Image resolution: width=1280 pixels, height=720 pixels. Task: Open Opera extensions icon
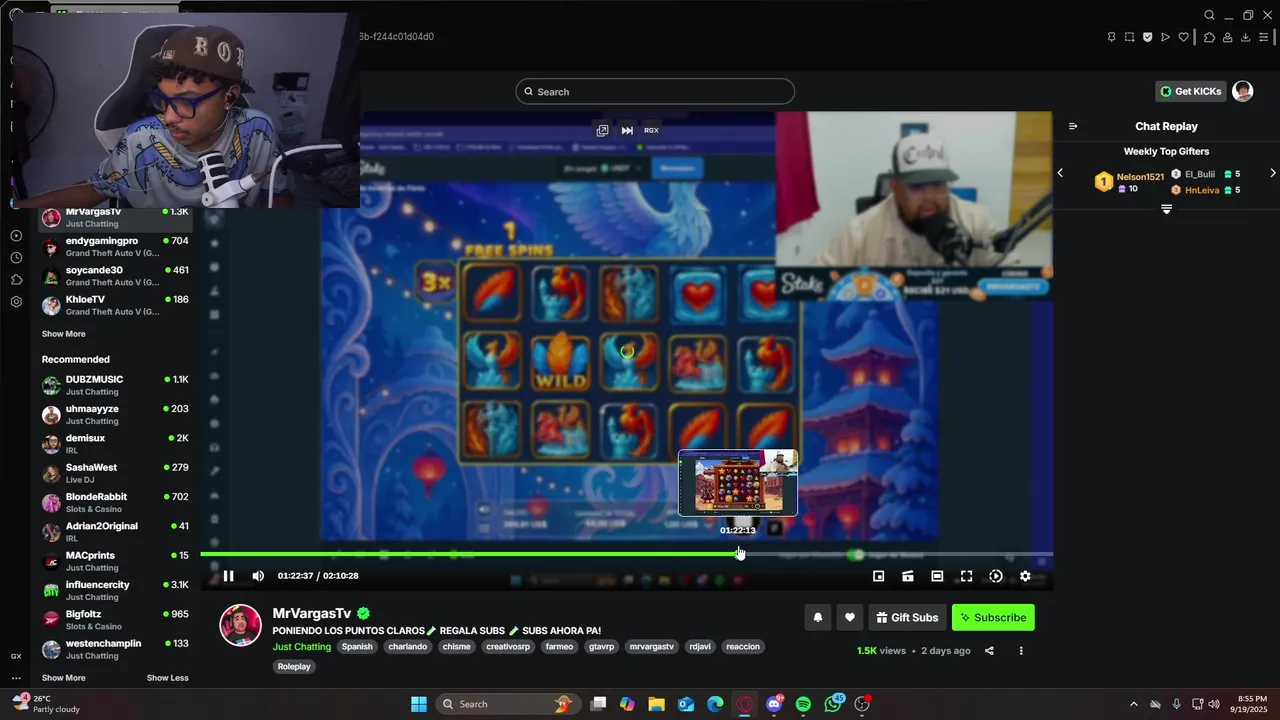(x=1209, y=37)
